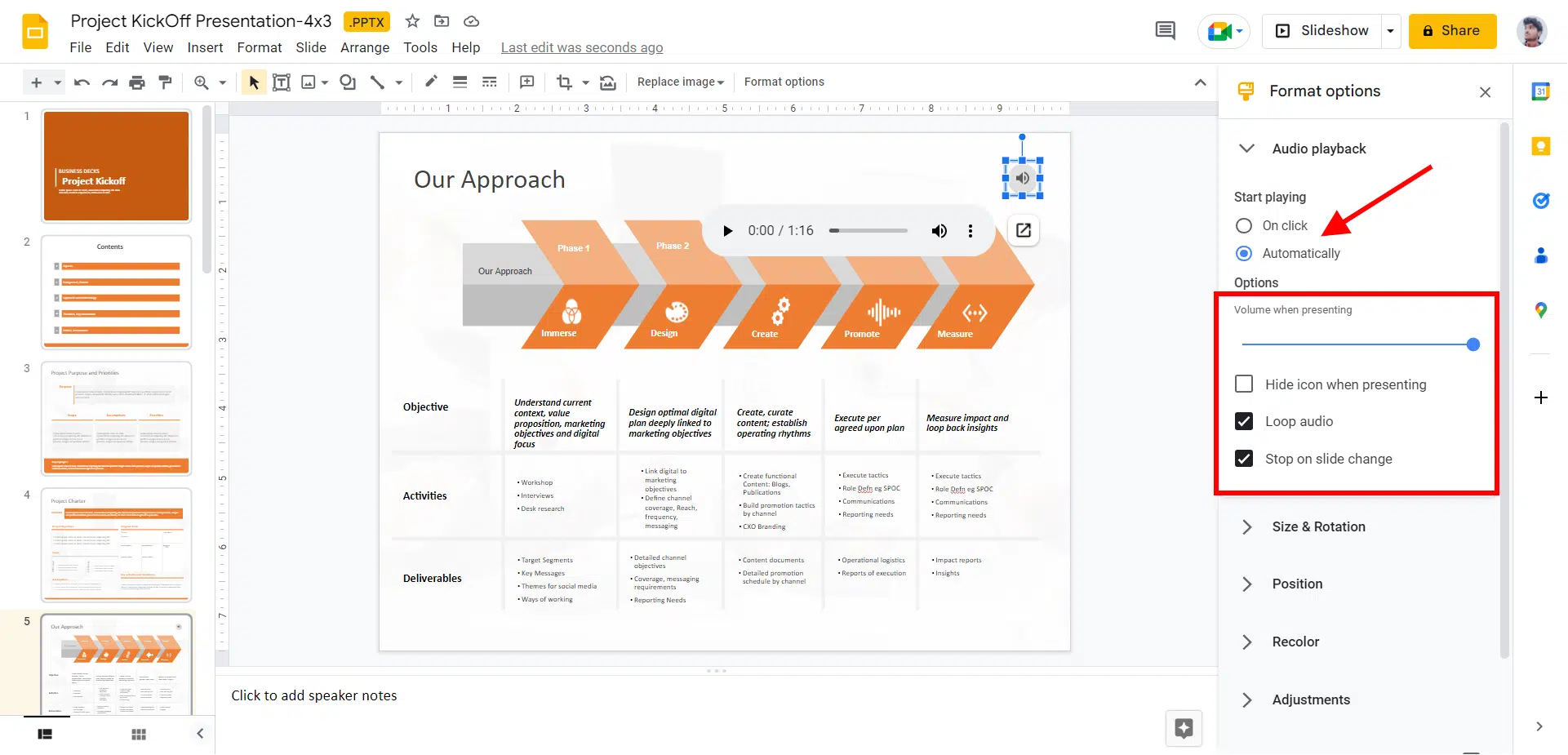Click the undo arrow in toolbar

82,82
